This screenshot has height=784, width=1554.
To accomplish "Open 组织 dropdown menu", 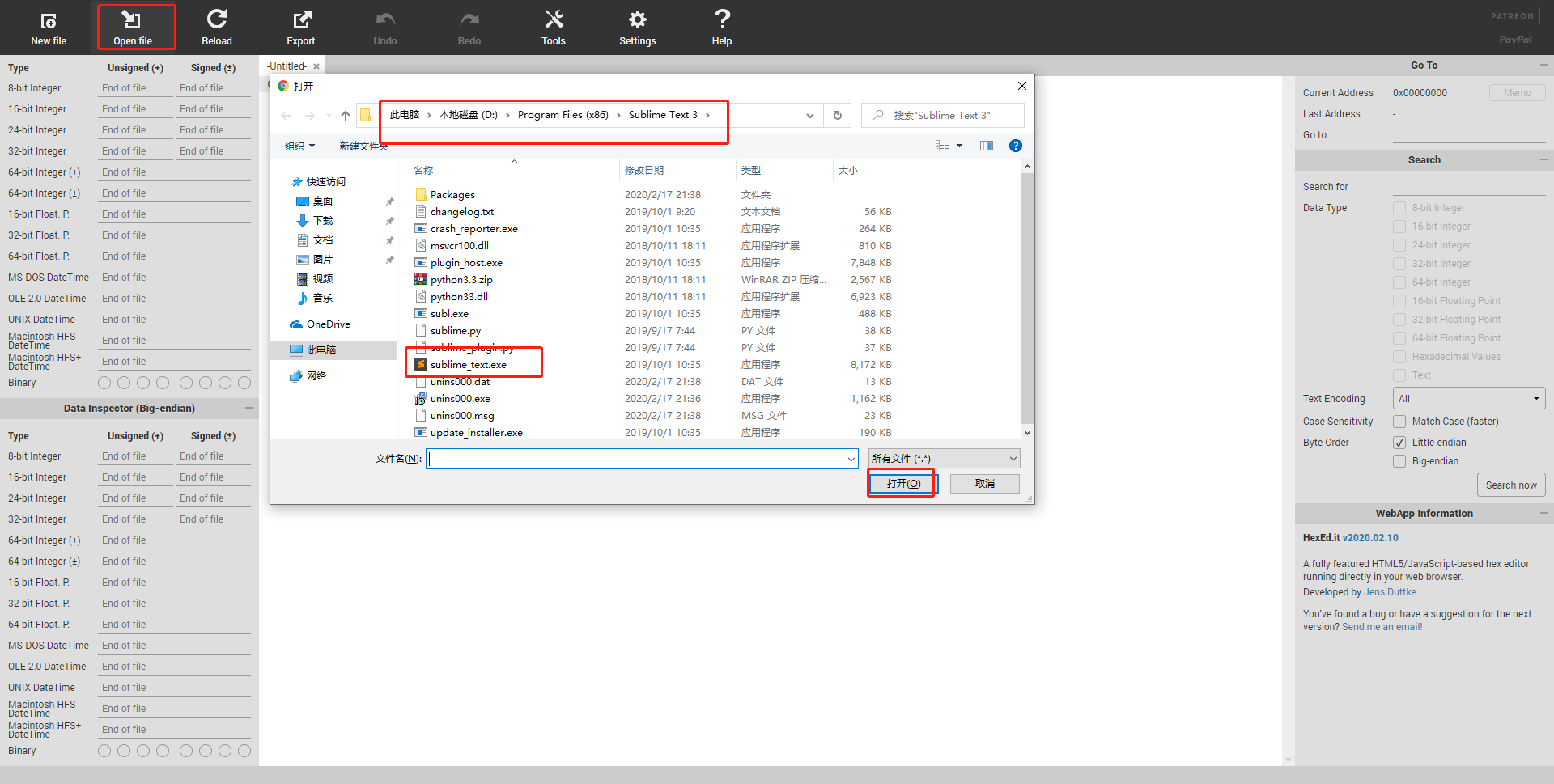I will point(299,146).
